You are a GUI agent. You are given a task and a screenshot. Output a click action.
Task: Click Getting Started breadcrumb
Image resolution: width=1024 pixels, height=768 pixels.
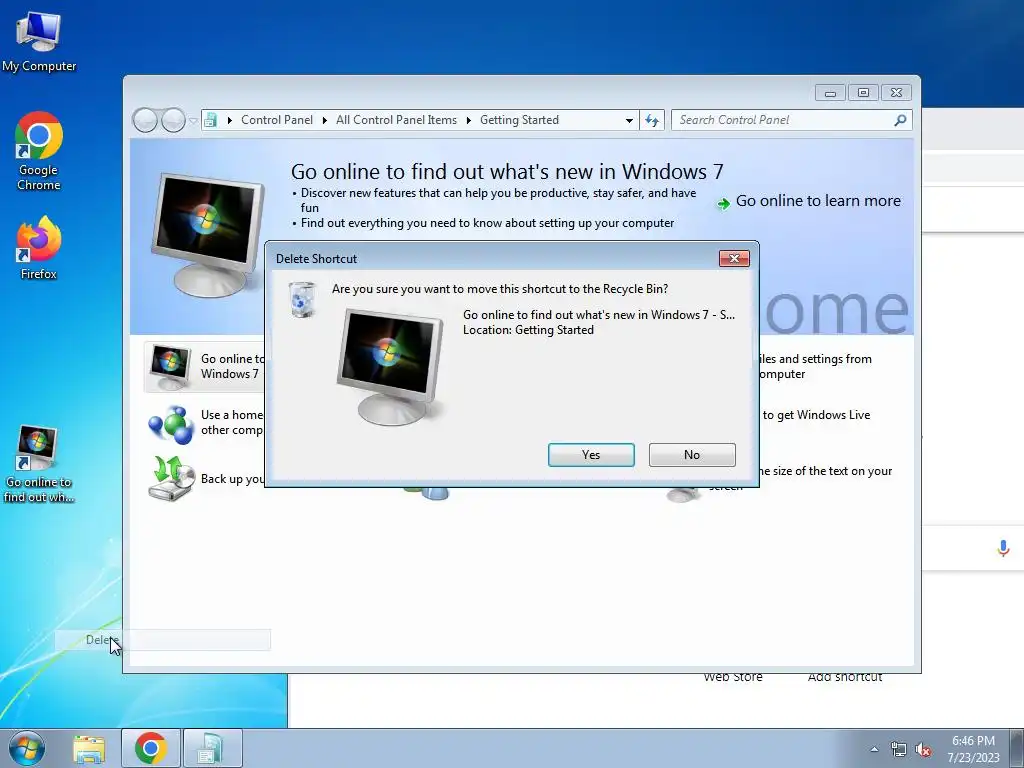tap(519, 120)
